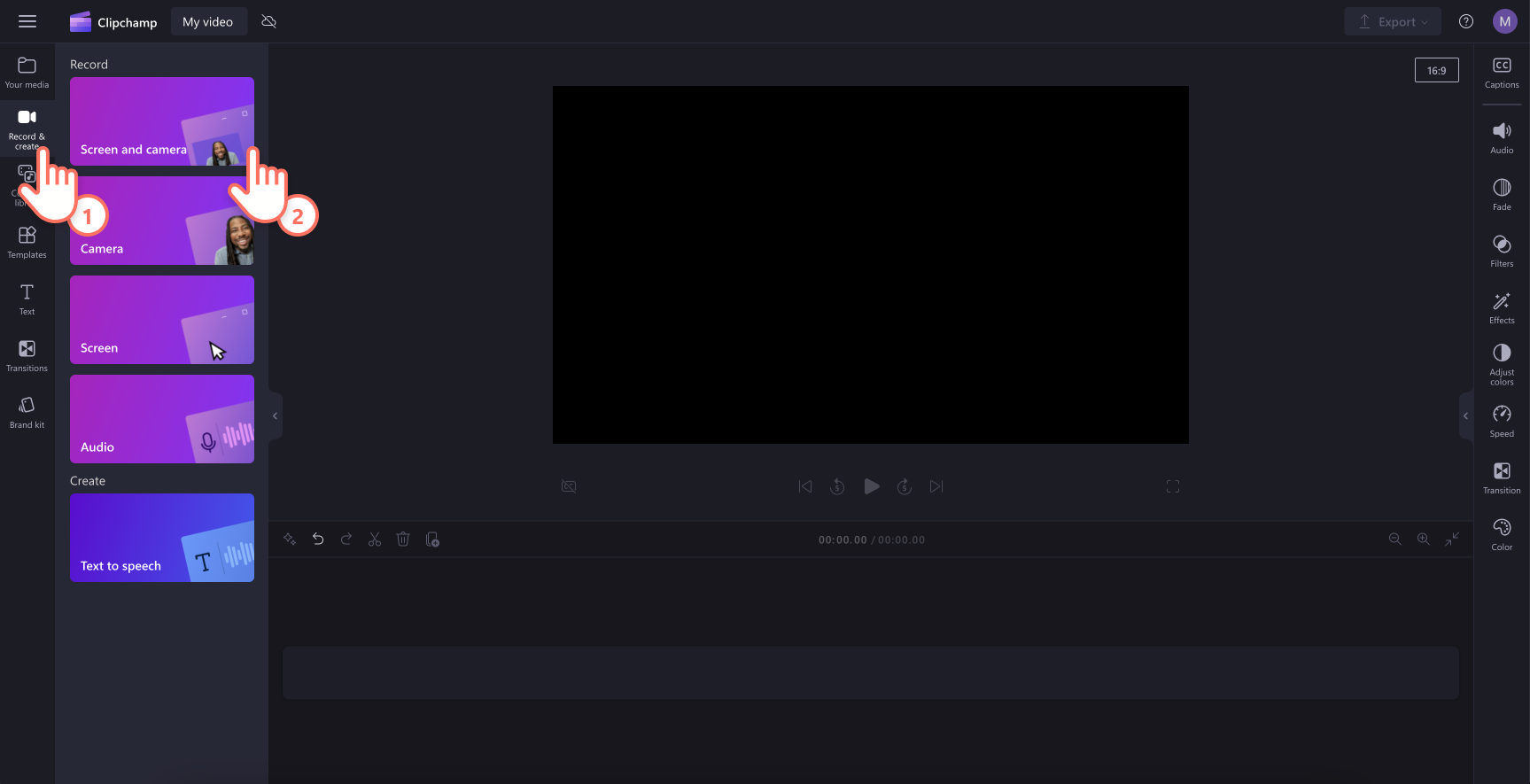Open Transition properties panel

pos(1502,479)
